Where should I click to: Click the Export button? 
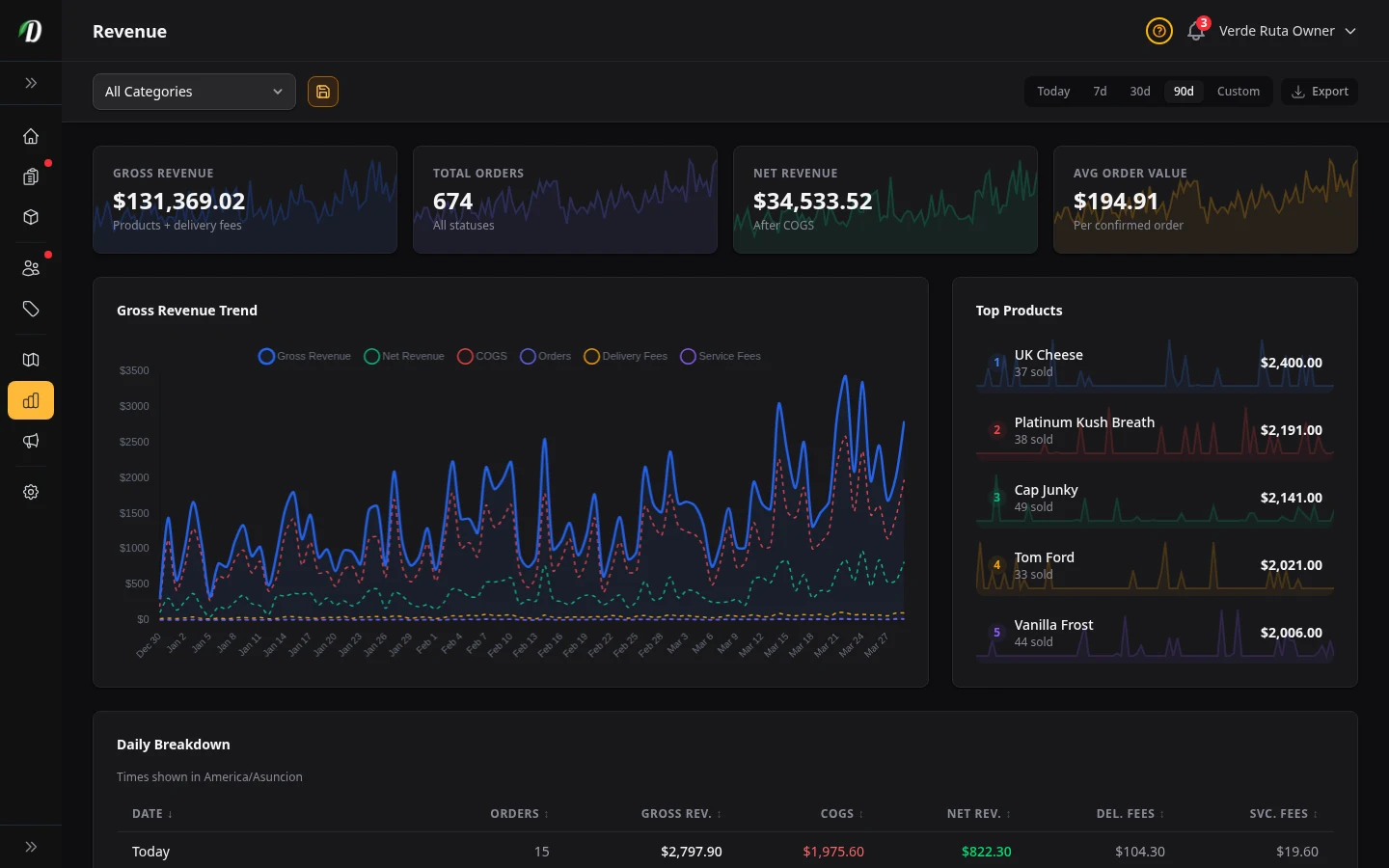[x=1320, y=91]
